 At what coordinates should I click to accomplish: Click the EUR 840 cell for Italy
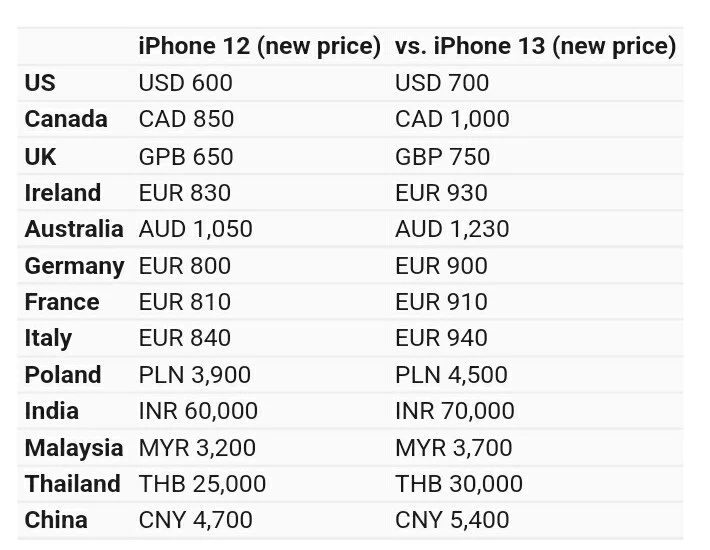(185, 338)
